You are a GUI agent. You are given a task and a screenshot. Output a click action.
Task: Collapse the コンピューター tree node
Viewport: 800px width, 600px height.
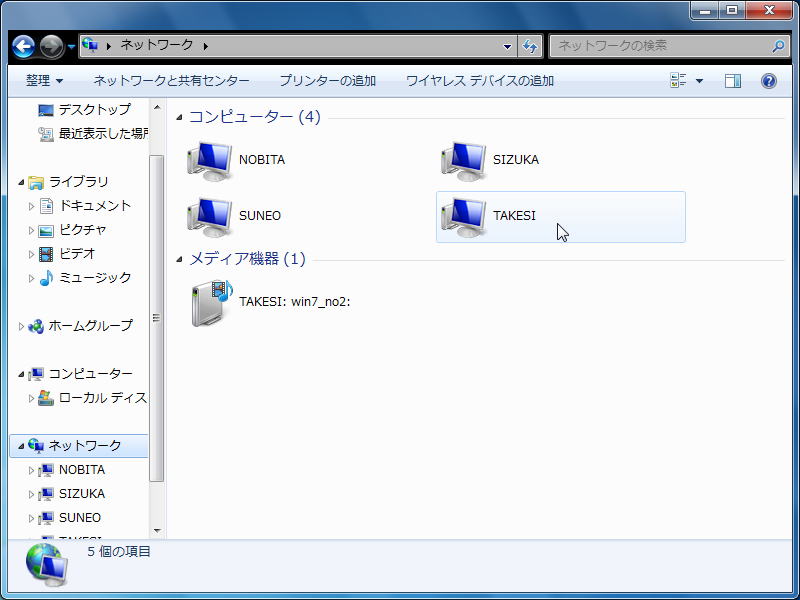pos(21,374)
